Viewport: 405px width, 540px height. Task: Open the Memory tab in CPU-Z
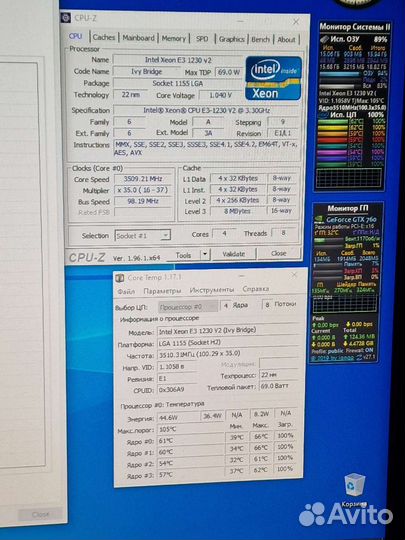[x=174, y=39]
